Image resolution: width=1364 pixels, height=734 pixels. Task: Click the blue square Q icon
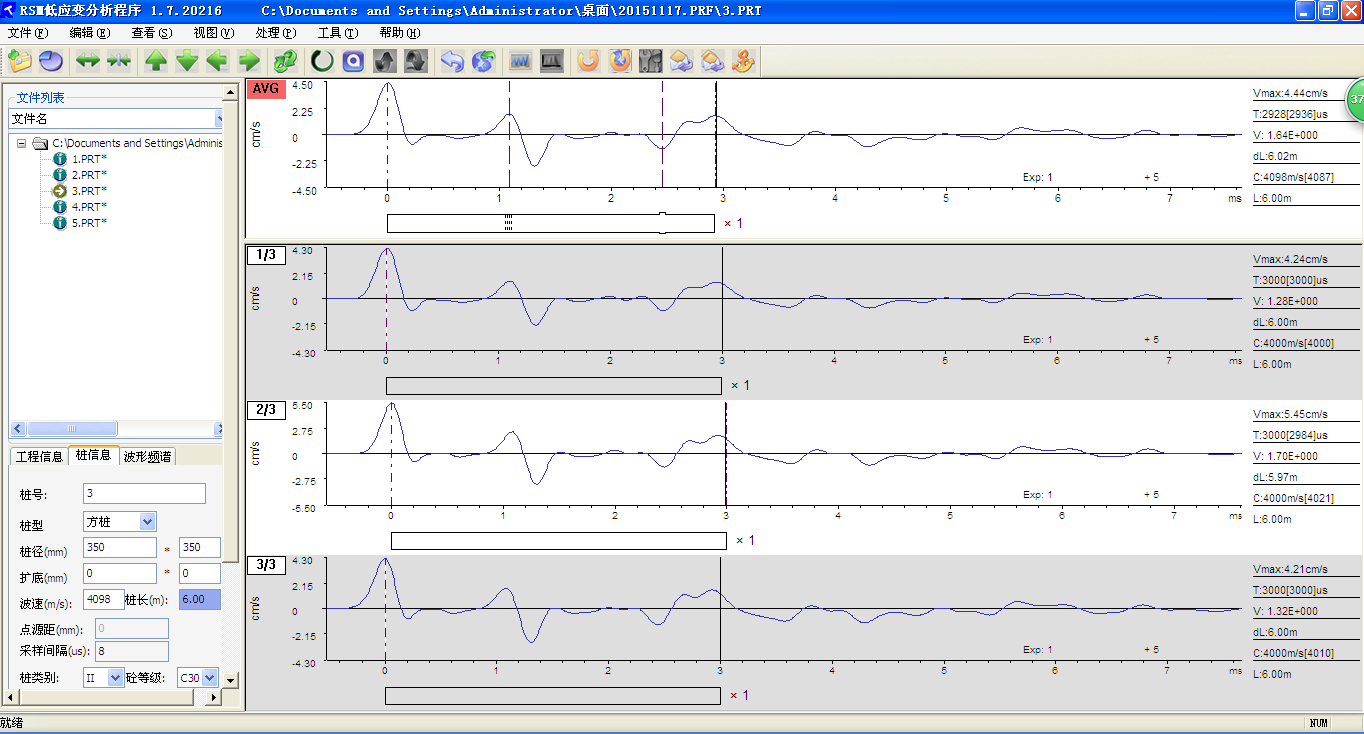[x=353, y=61]
